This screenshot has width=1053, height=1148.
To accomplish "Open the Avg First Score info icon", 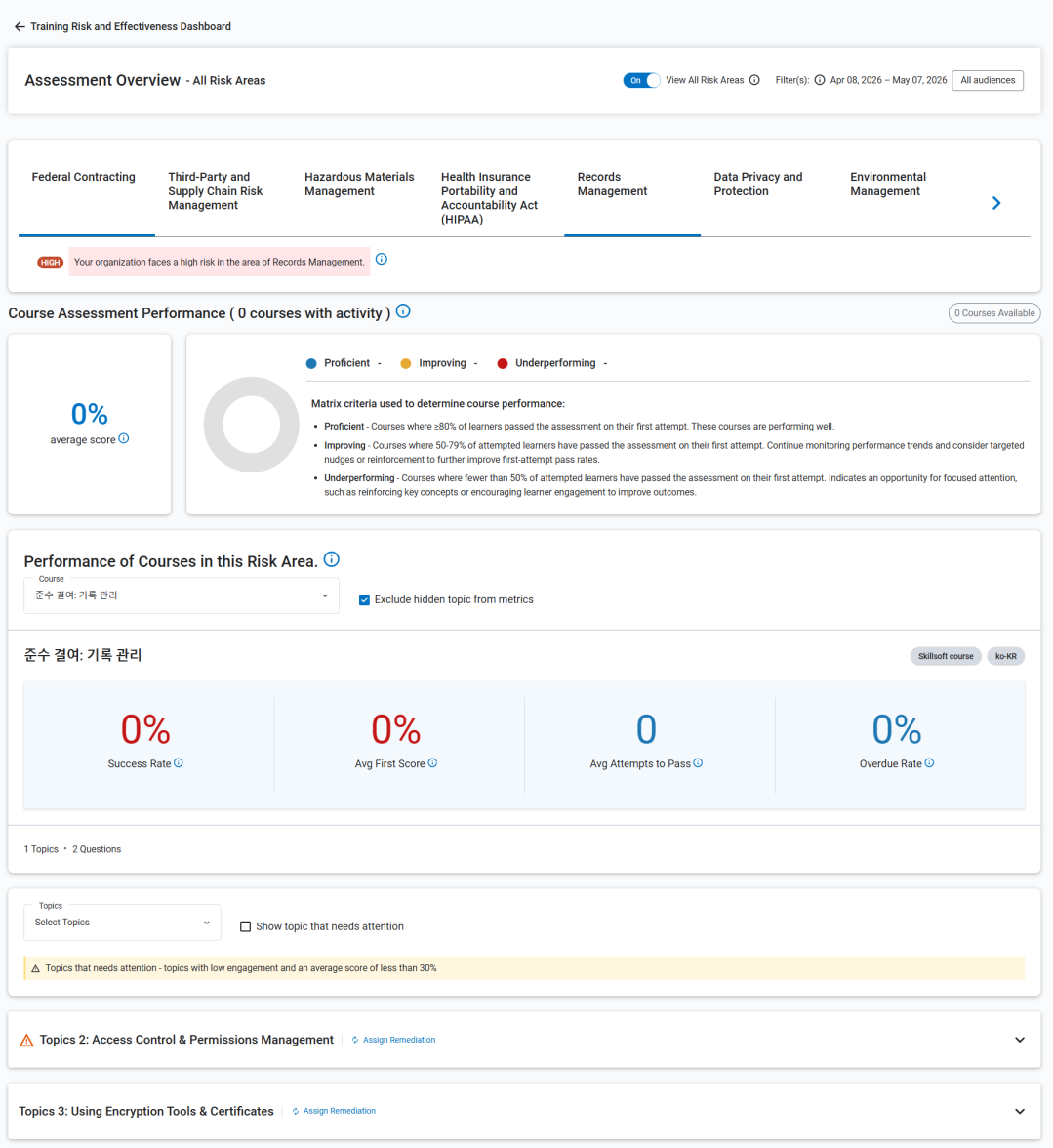I will coord(432,763).
